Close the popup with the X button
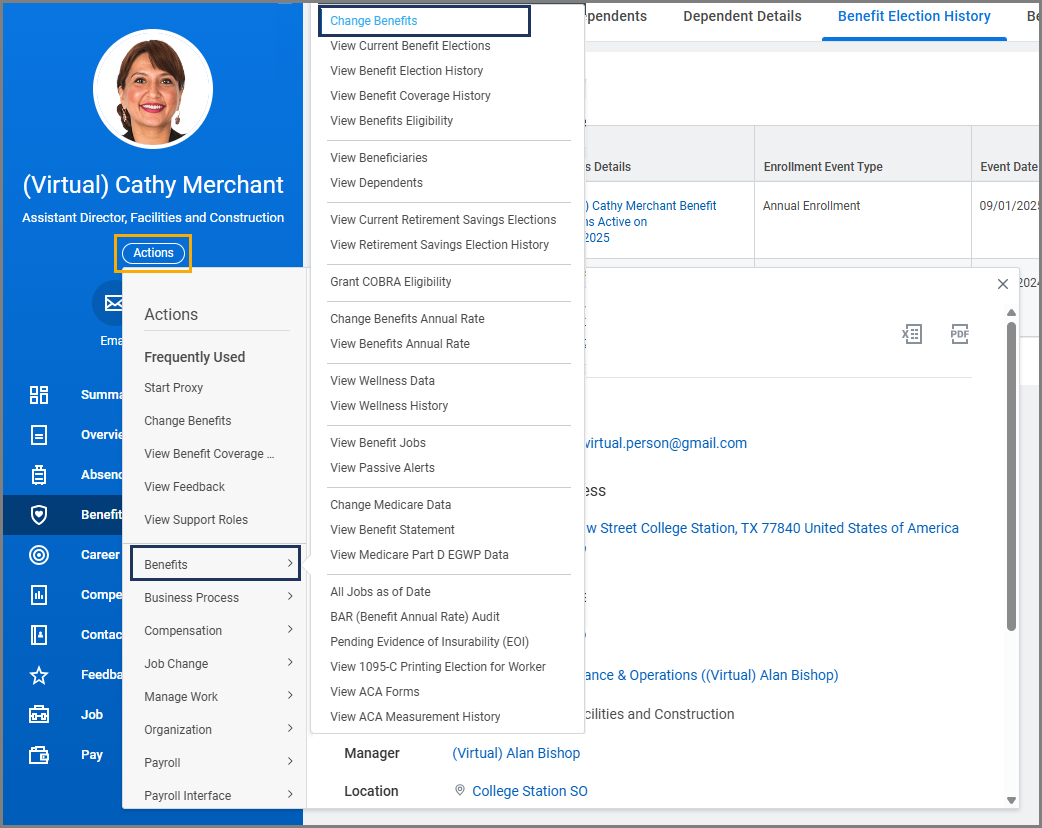Image resolution: width=1042 pixels, height=828 pixels. 1003,284
